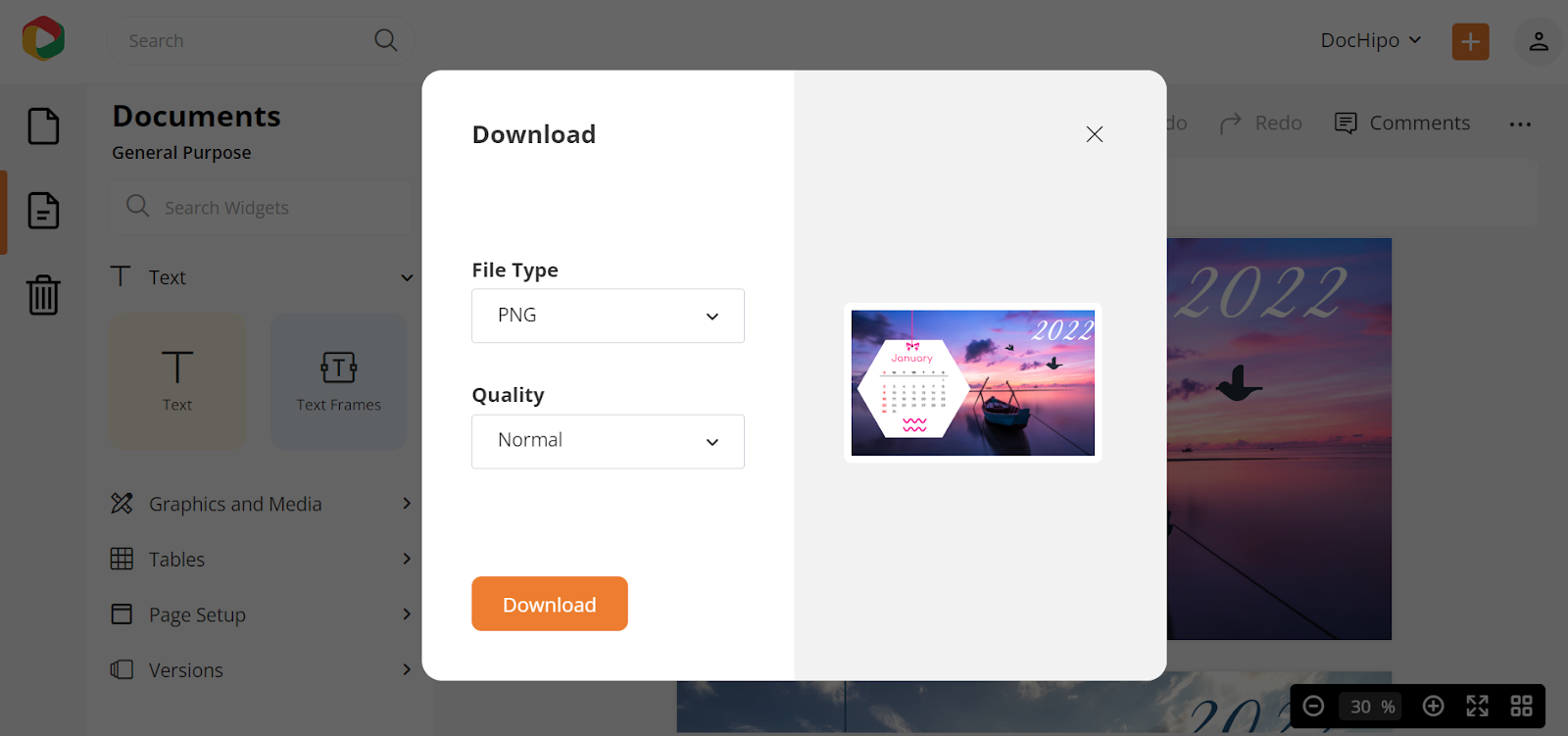
Task: Click the File Type label
Action: tap(514, 270)
